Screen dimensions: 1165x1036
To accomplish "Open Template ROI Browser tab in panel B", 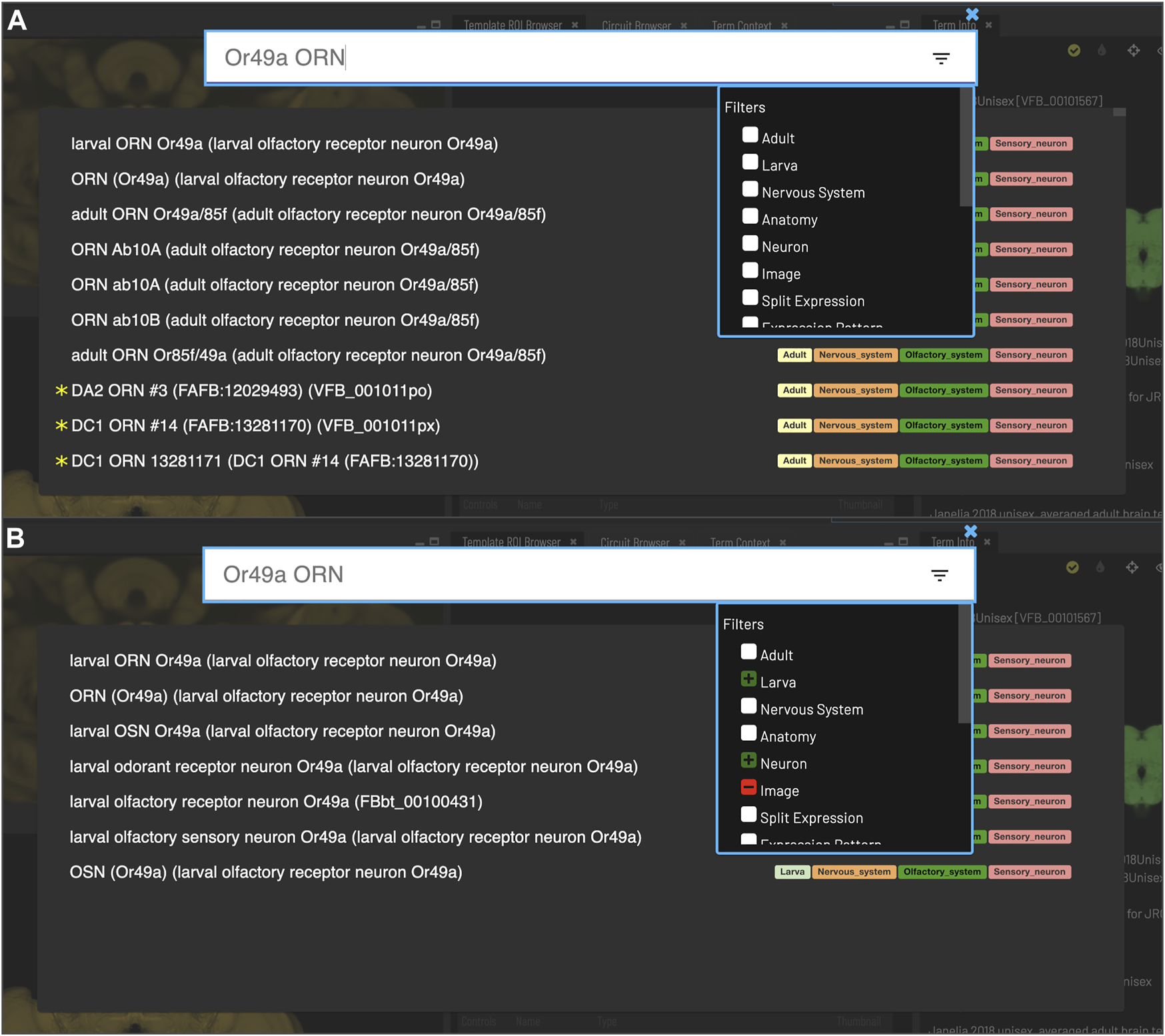I will click(x=511, y=542).
